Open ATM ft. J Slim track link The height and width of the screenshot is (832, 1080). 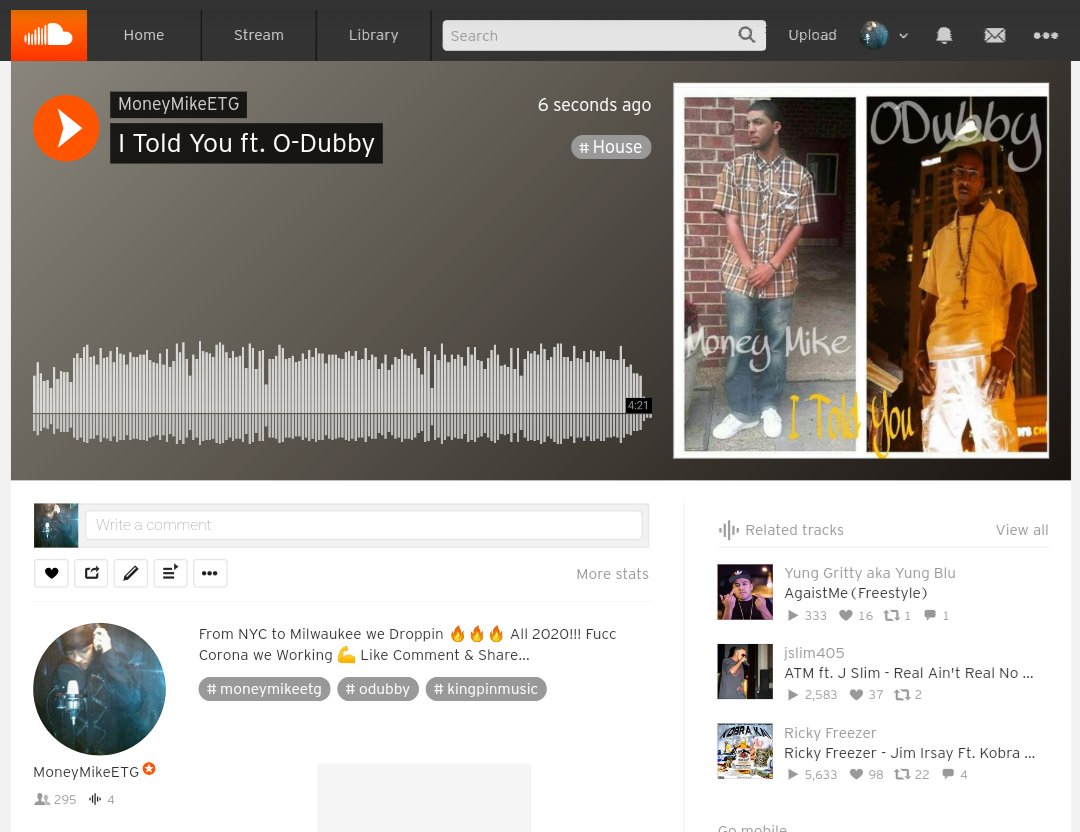point(908,673)
